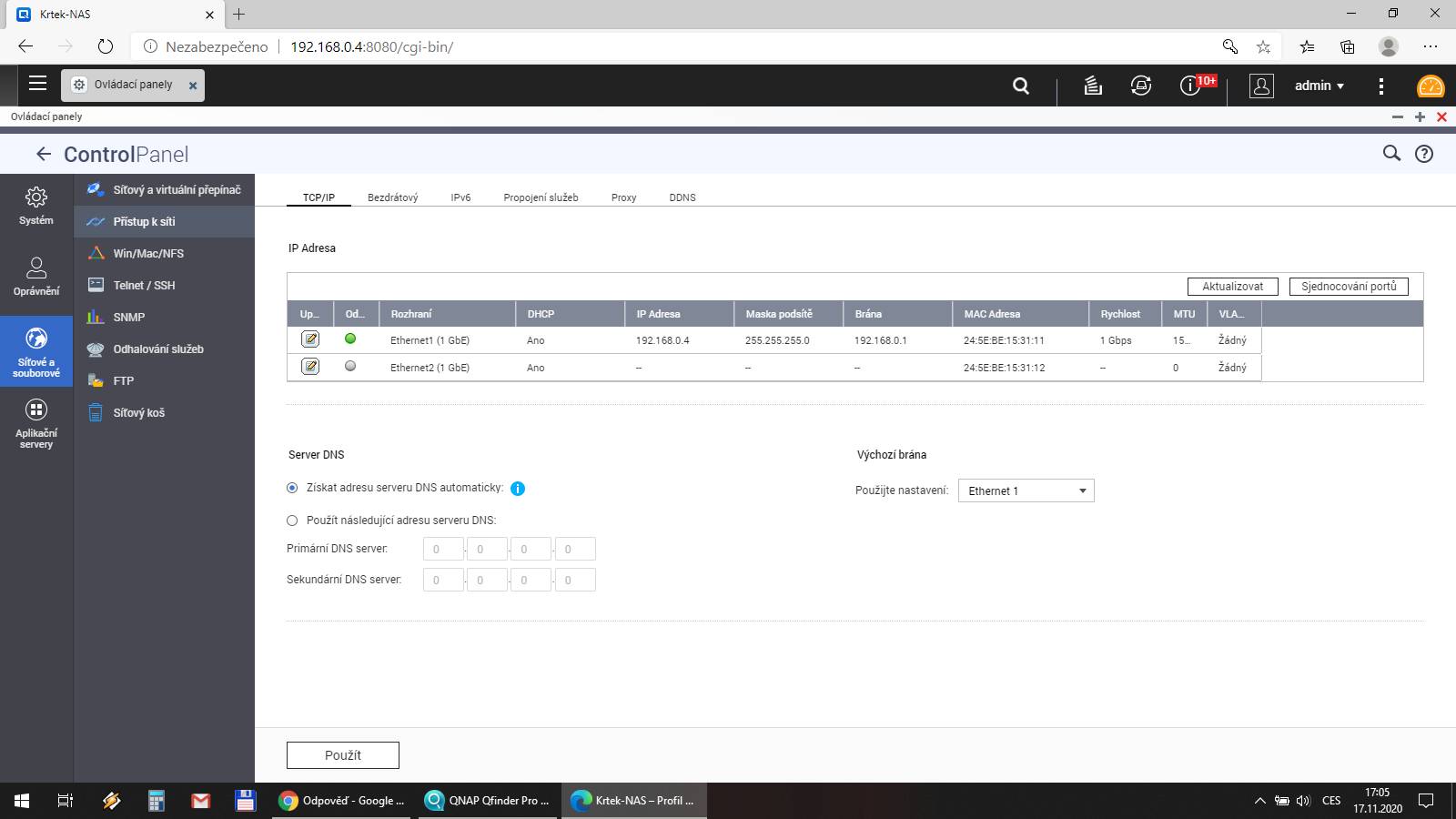The image size is (1456, 819).
Task: Click the Použít button
Action: pyautogui.click(x=343, y=755)
